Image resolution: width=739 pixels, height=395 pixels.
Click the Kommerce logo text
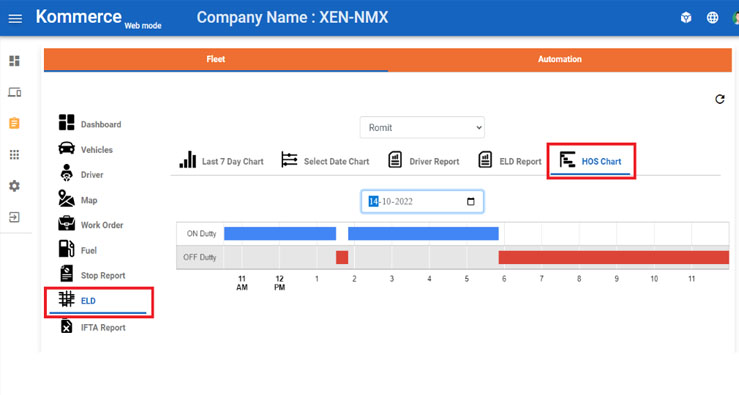(79, 17)
